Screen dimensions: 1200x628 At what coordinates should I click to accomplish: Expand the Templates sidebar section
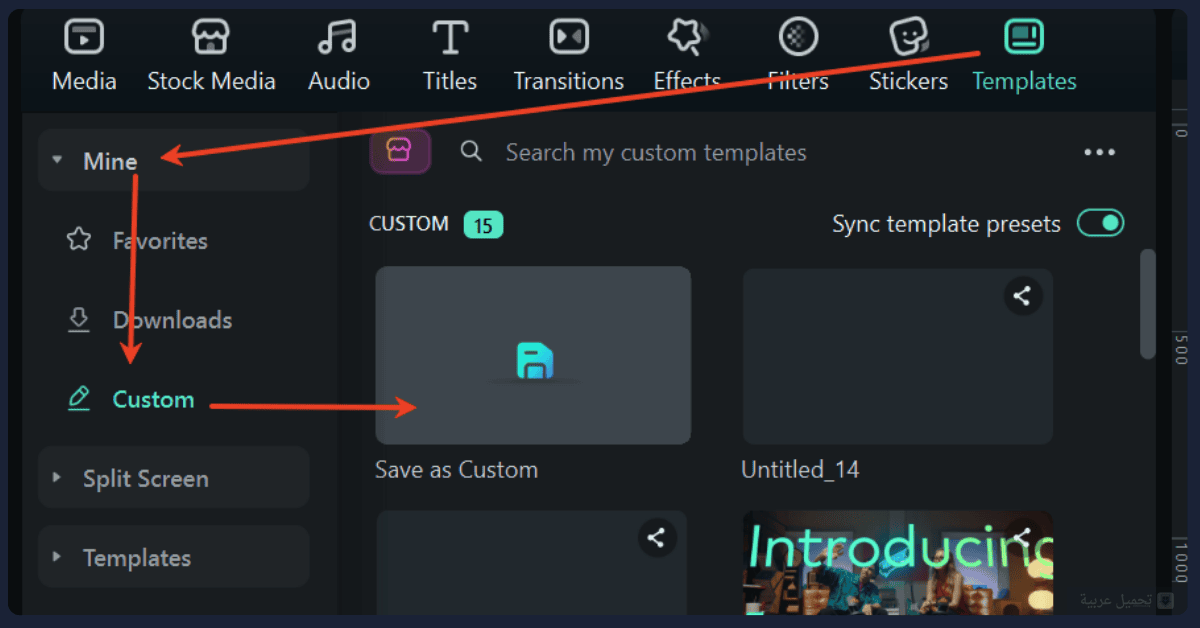57,557
